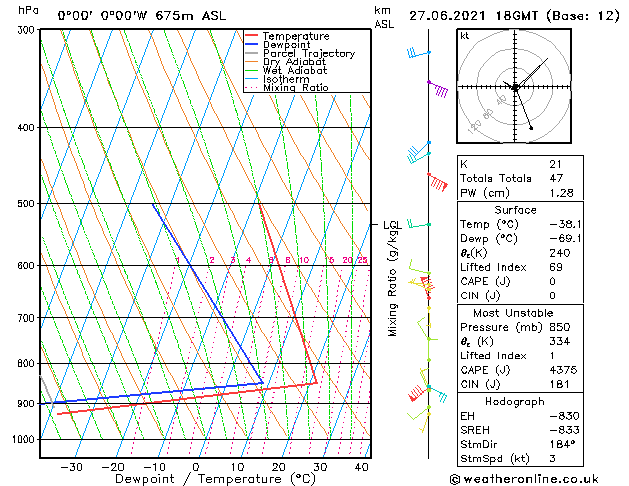Click the 'km ASL' altitude axis header

[x=384, y=17]
